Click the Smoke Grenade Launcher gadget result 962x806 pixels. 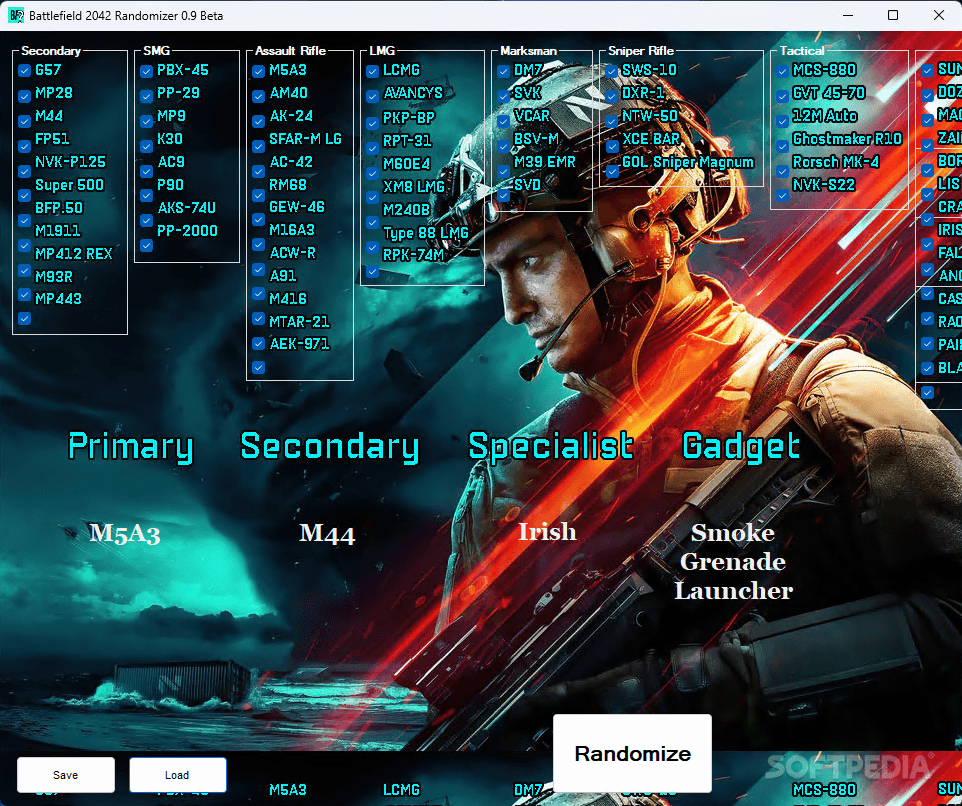(733, 561)
